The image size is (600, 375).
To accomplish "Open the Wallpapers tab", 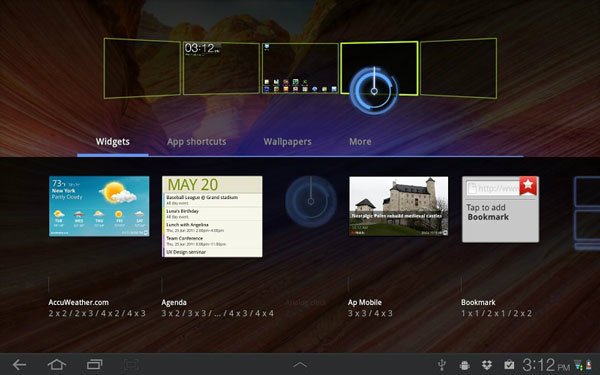I will (287, 142).
